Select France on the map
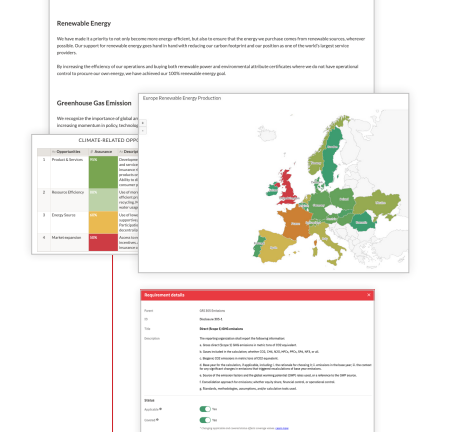 click(295, 222)
